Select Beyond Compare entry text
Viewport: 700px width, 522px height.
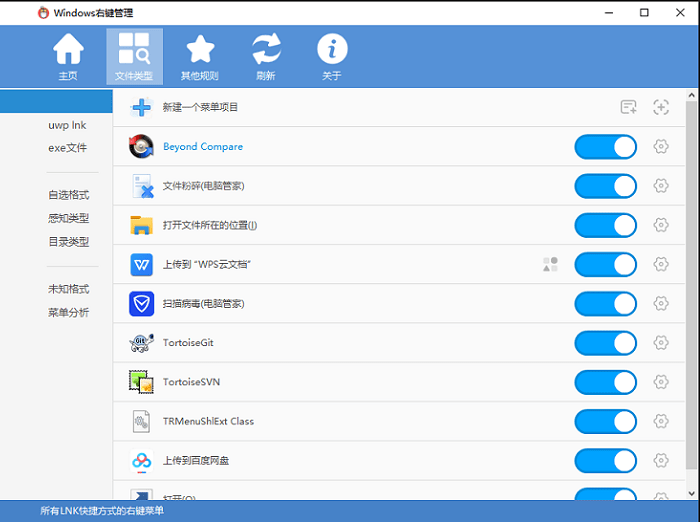[x=203, y=147]
